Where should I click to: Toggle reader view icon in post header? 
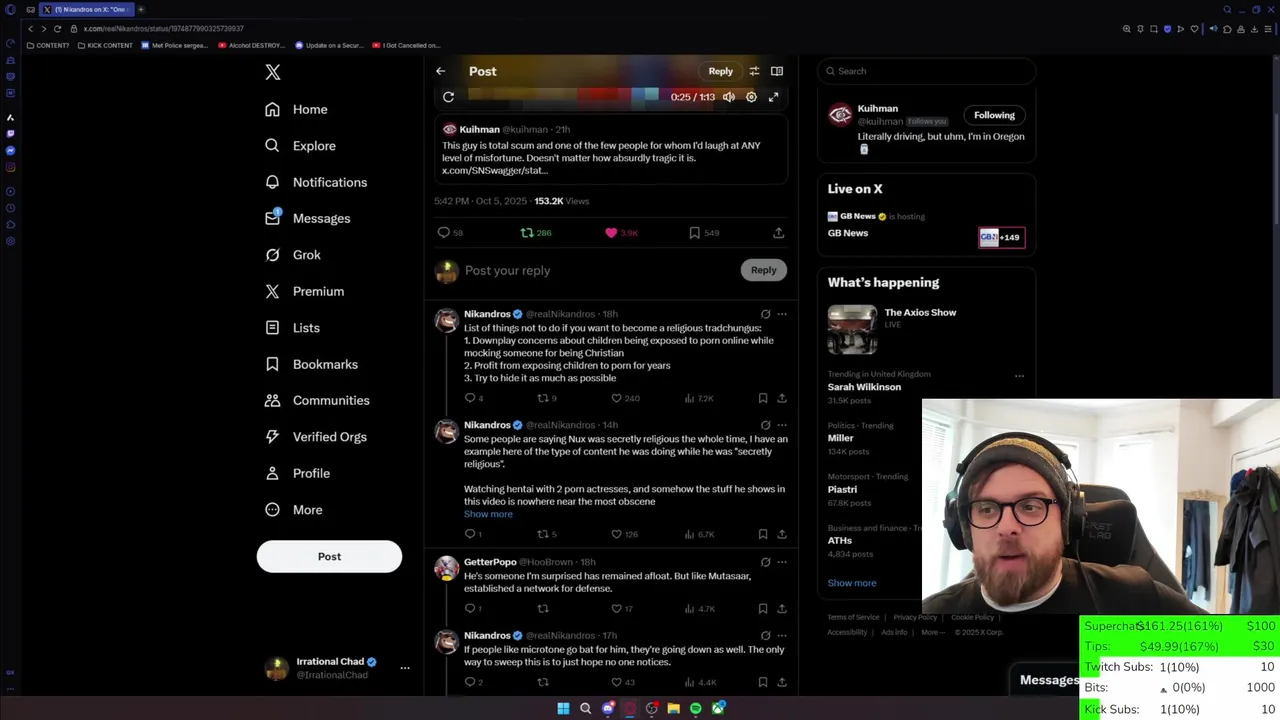coord(777,71)
